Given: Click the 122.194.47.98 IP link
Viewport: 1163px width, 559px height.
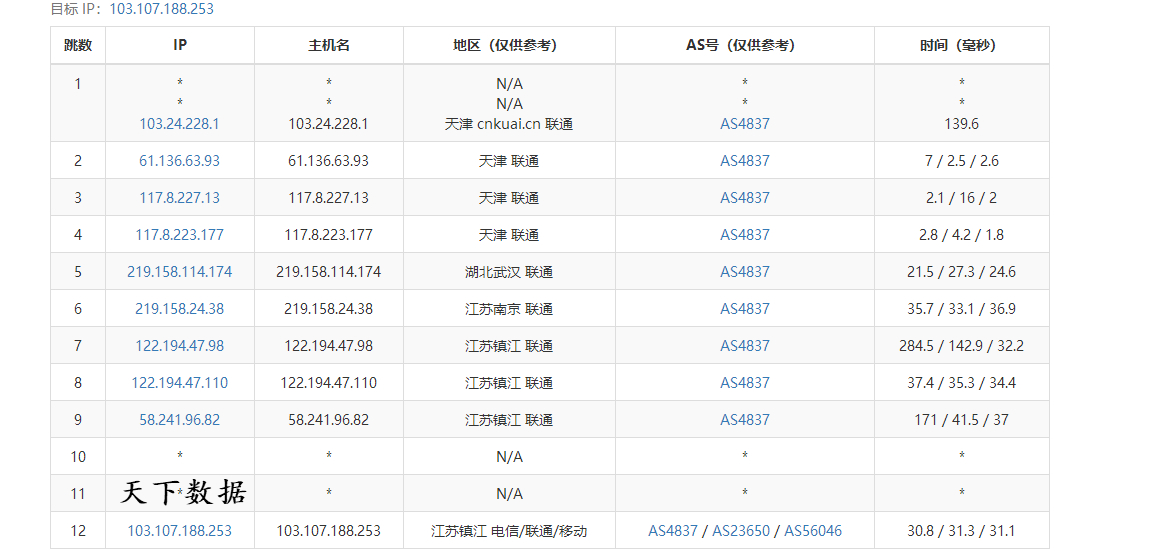Looking at the screenshot, I should click(x=179, y=346).
